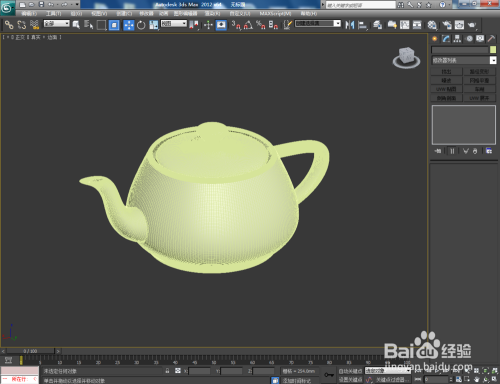Select the Link tool chain icon
Viewport: 500px width, 384px height.
click(9, 25)
